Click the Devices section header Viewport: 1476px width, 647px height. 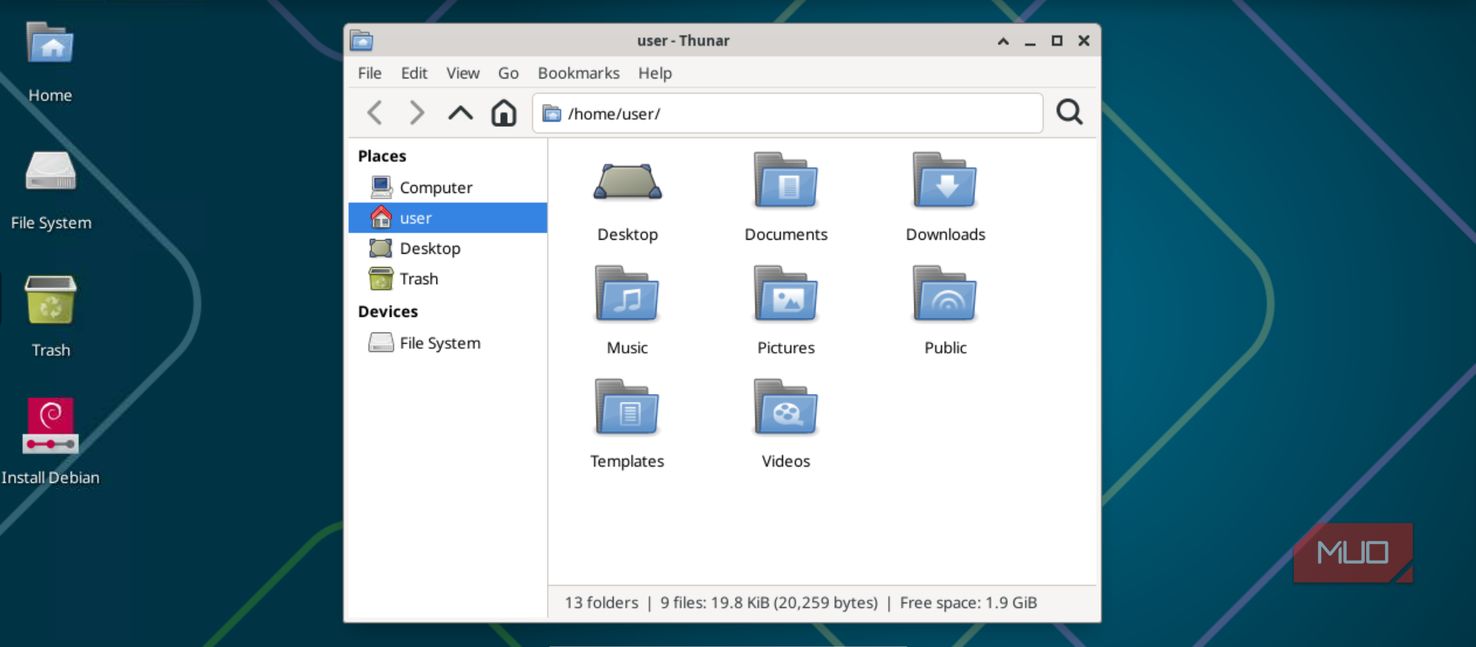point(388,311)
